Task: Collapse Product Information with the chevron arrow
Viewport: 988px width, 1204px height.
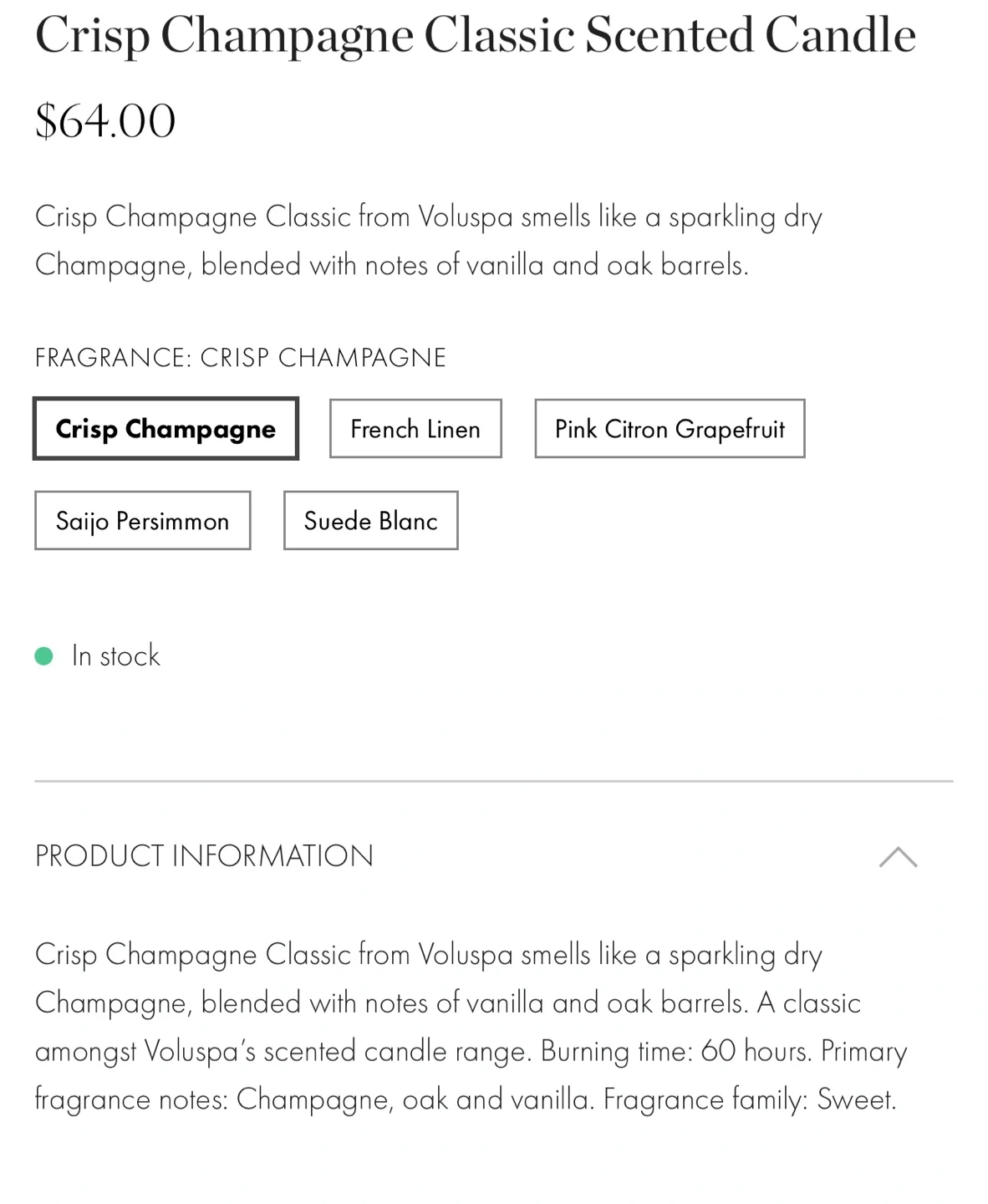Action: [x=898, y=857]
